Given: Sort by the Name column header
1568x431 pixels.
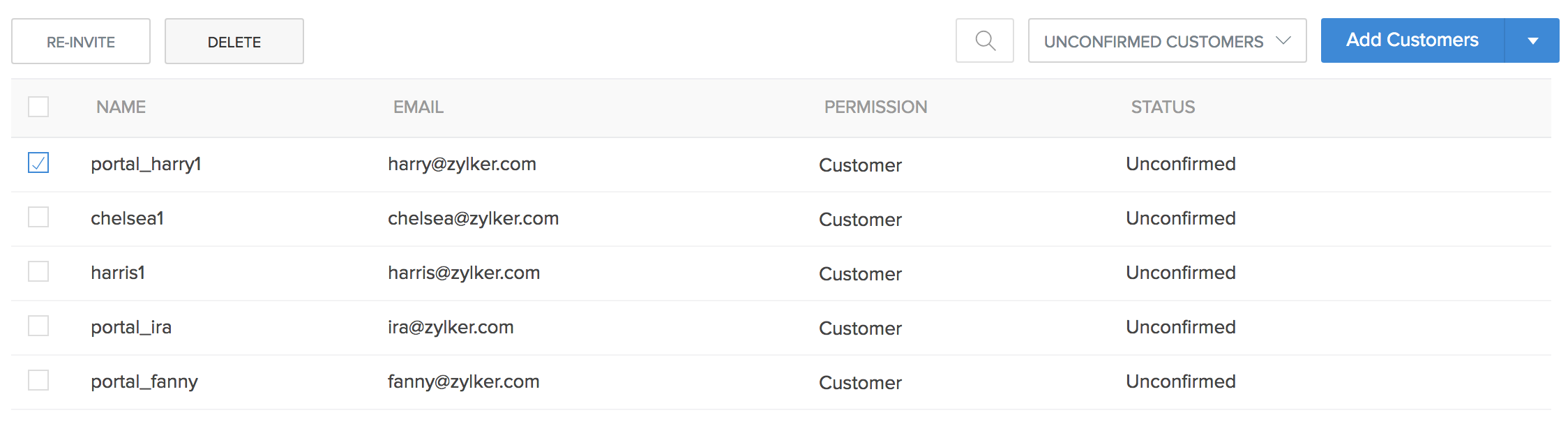Looking at the screenshot, I should 121,107.
